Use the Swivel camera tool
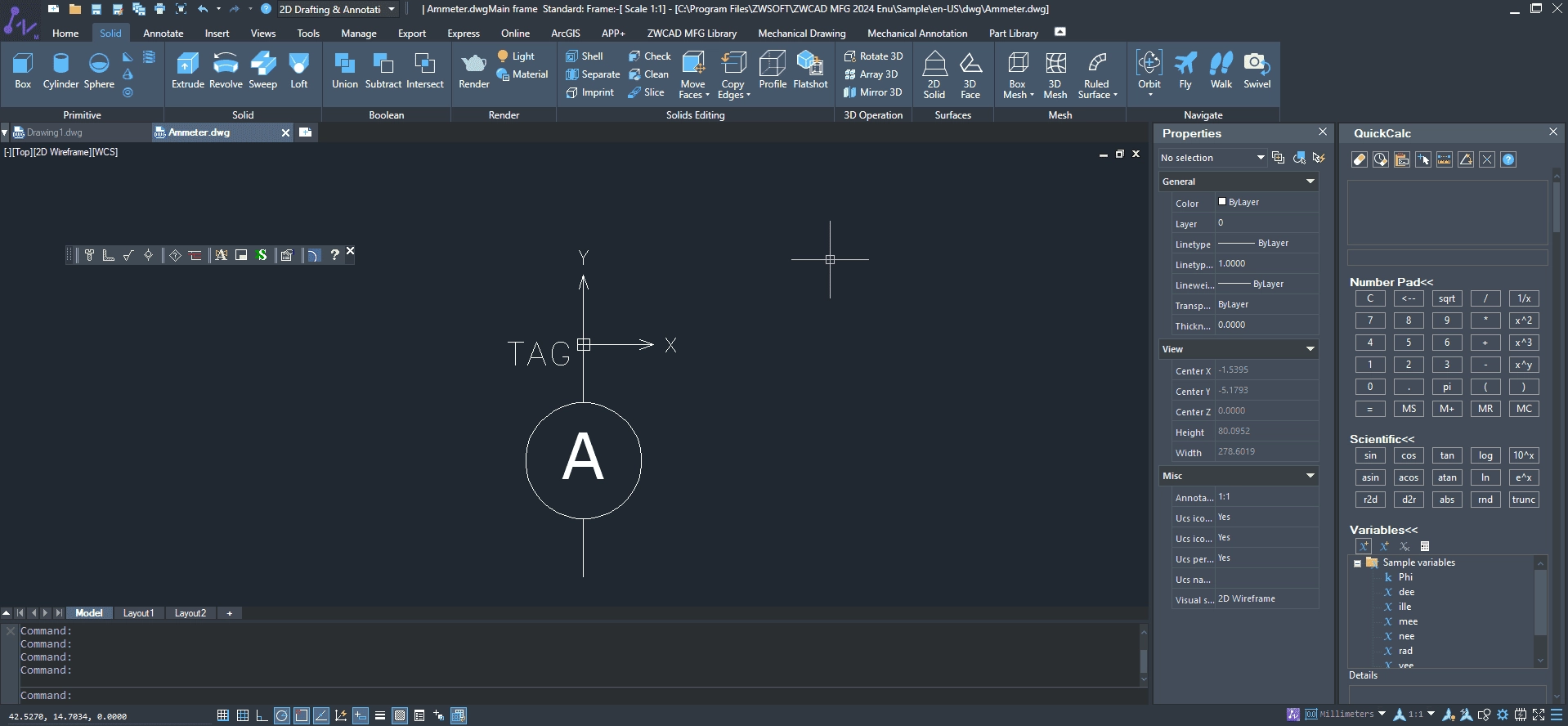This screenshot has width=1568, height=726. click(1257, 71)
